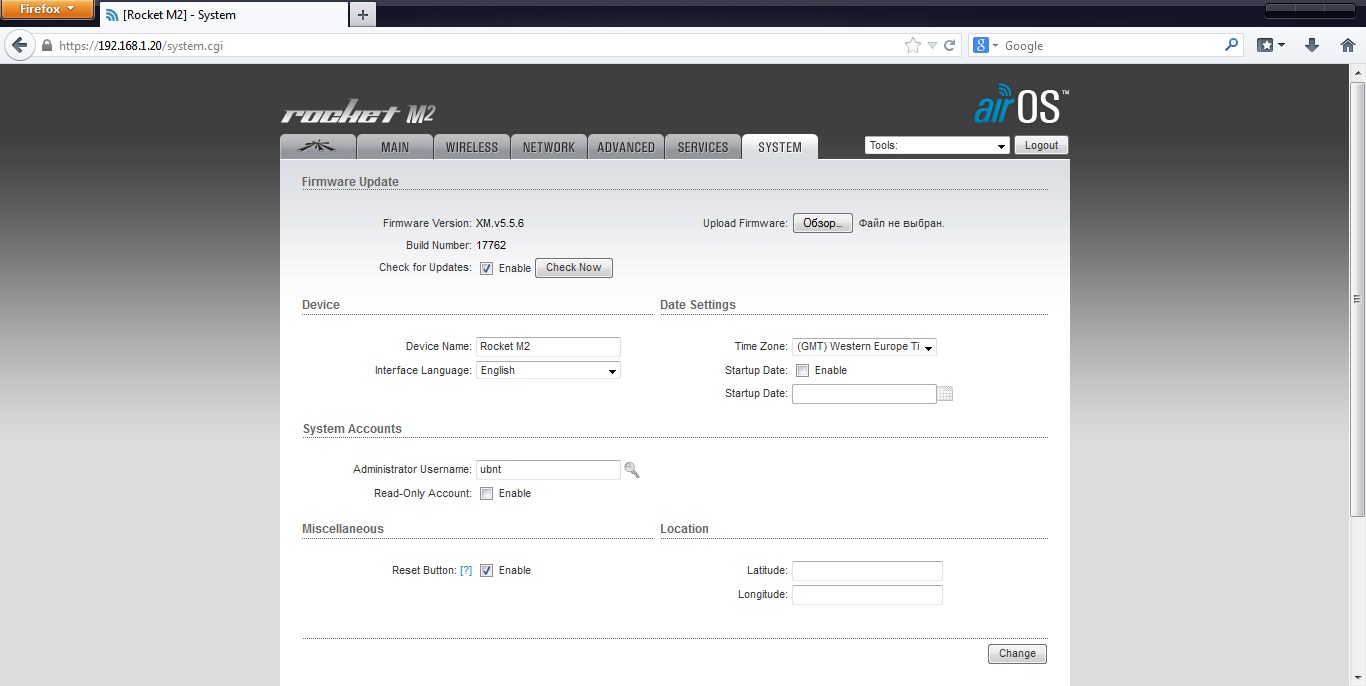Open the Time Zone dropdown

(864, 347)
